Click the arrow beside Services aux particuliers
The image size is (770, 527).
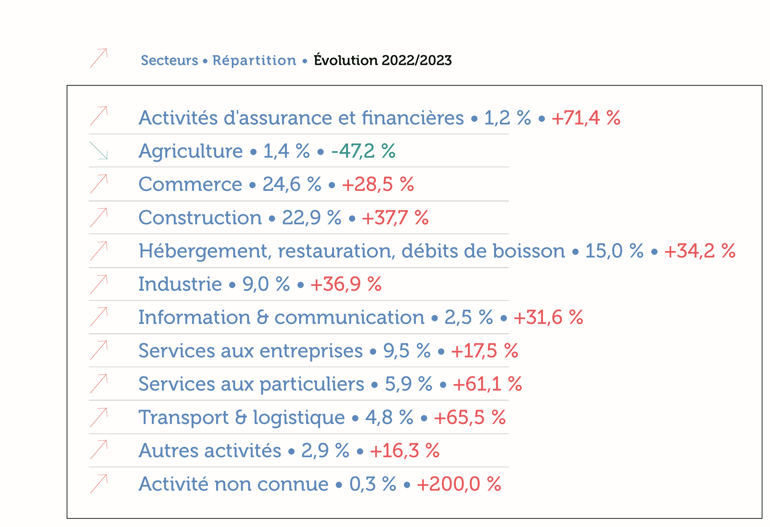[98, 384]
